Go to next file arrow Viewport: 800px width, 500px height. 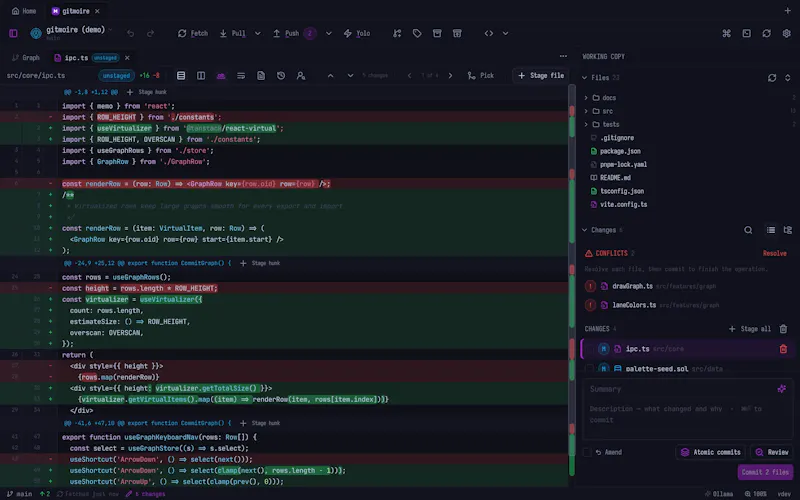pyautogui.click(x=450, y=76)
